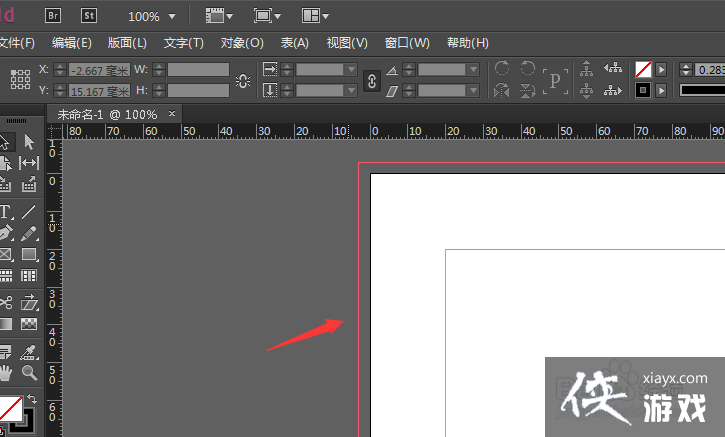Select the Pencil tool
Viewport: 725px width, 437px height.
click(29, 233)
